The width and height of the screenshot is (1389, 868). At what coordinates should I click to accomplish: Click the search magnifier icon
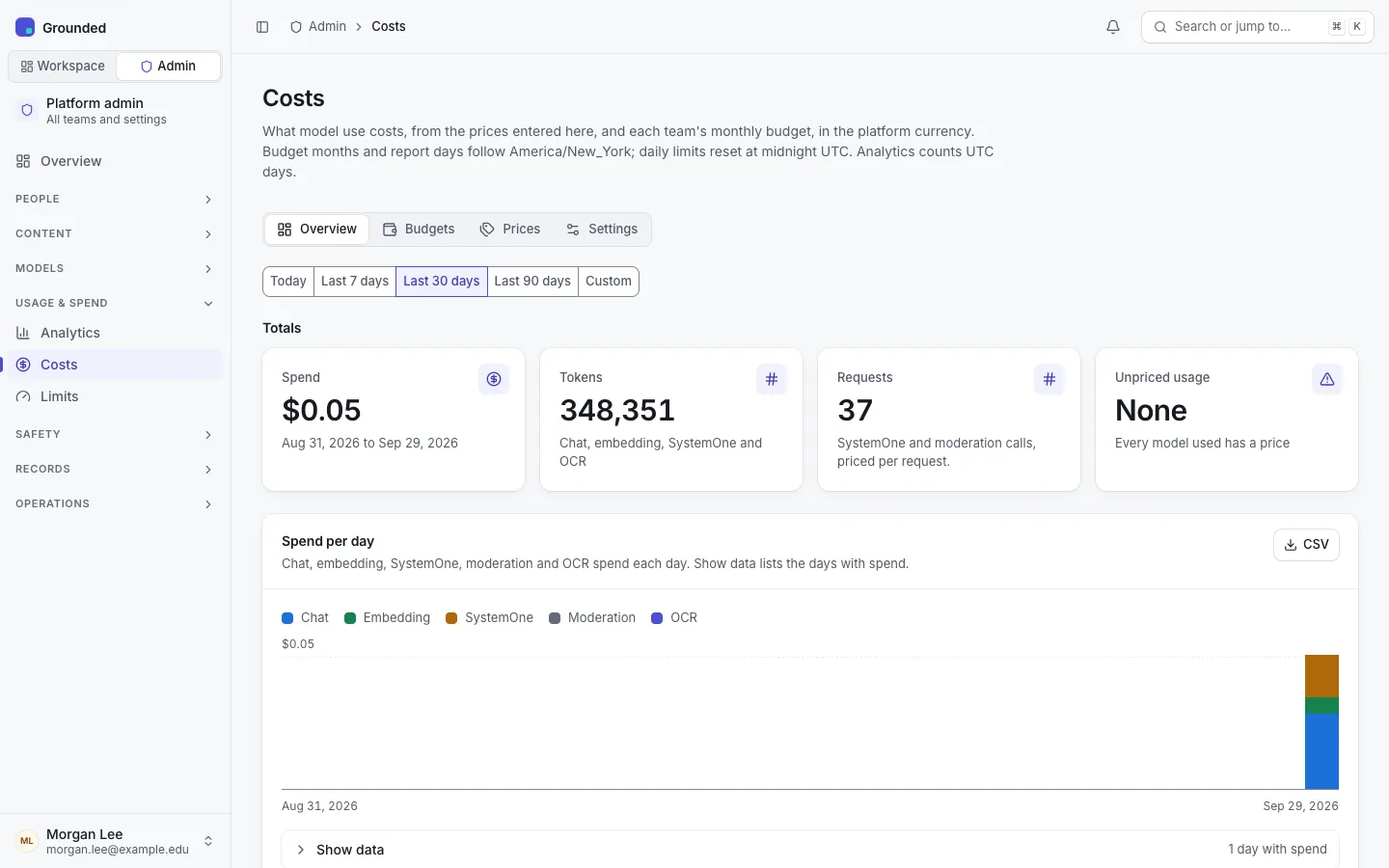[1160, 27]
